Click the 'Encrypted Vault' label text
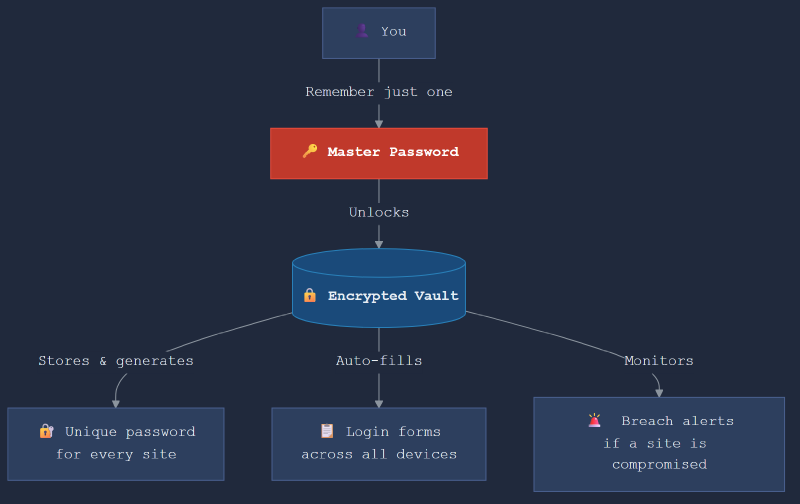The height and width of the screenshot is (504, 800). (x=393, y=296)
